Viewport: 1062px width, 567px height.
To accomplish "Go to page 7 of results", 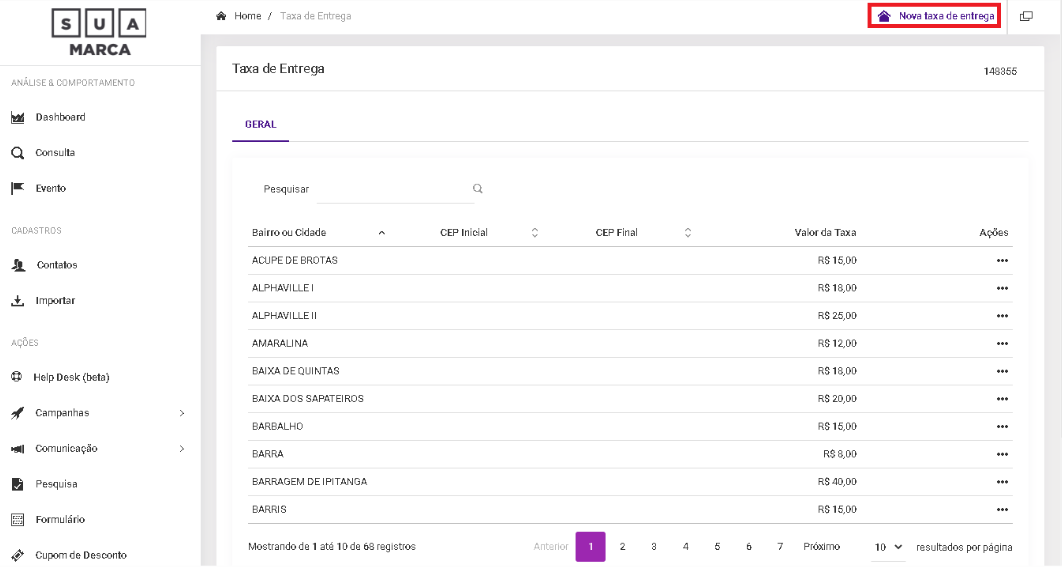I will pyautogui.click(x=780, y=547).
